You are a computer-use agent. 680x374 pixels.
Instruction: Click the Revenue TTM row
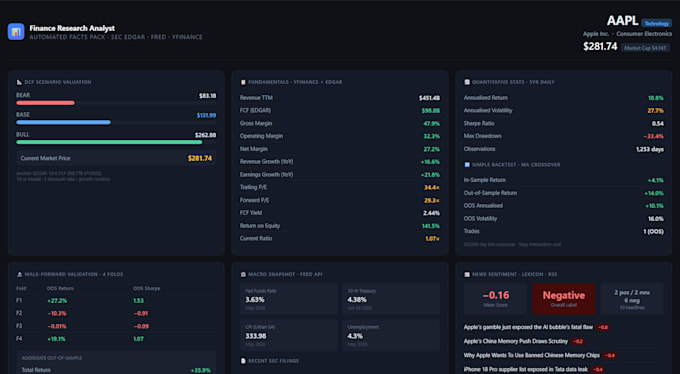click(340, 98)
